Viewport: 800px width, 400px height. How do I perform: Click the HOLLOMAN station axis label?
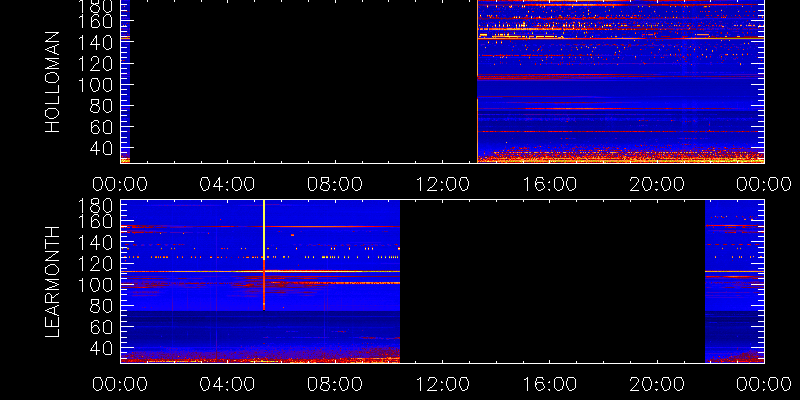[53, 82]
